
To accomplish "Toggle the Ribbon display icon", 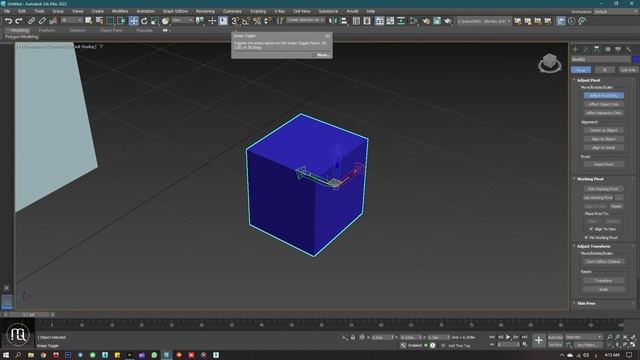I will tap(380, 21).
